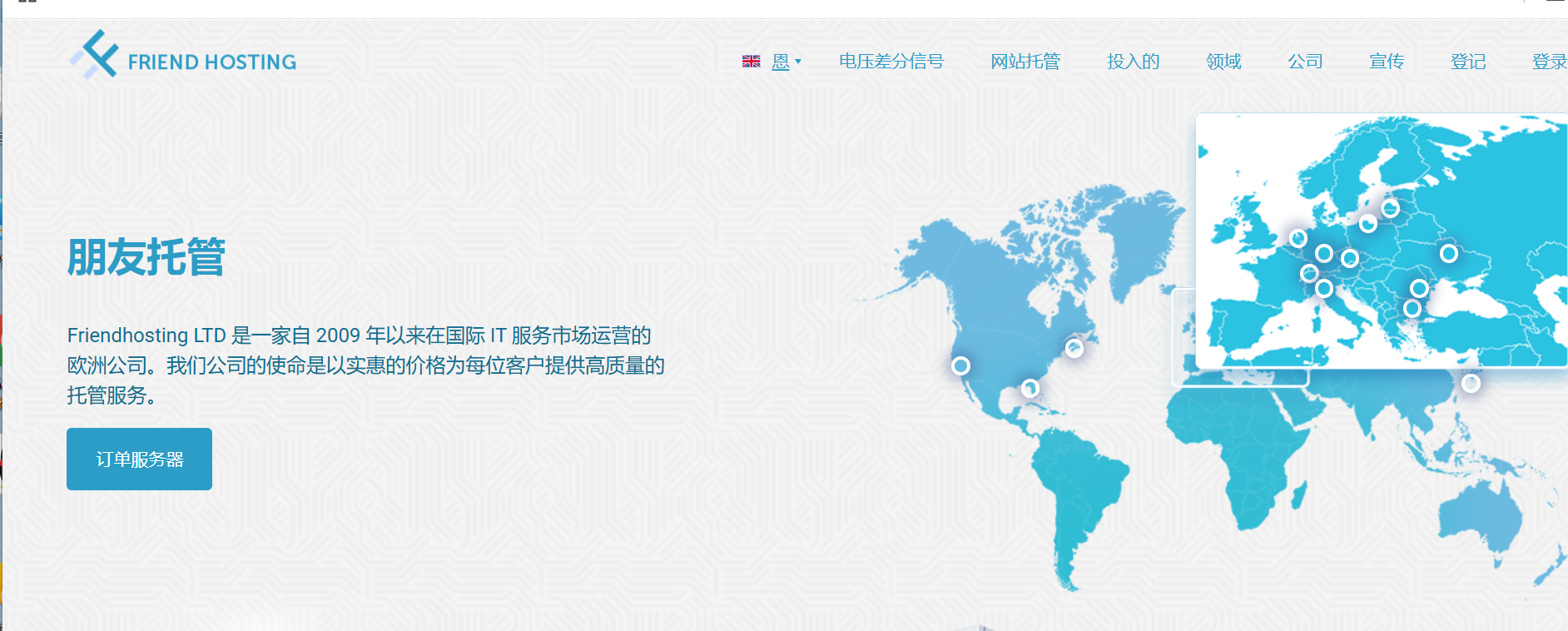Image resolution: width=1568 pixels, height=631 pixels.
Task: Click the FRIEND HOSTING logo text
Action: tap(211, 62)
